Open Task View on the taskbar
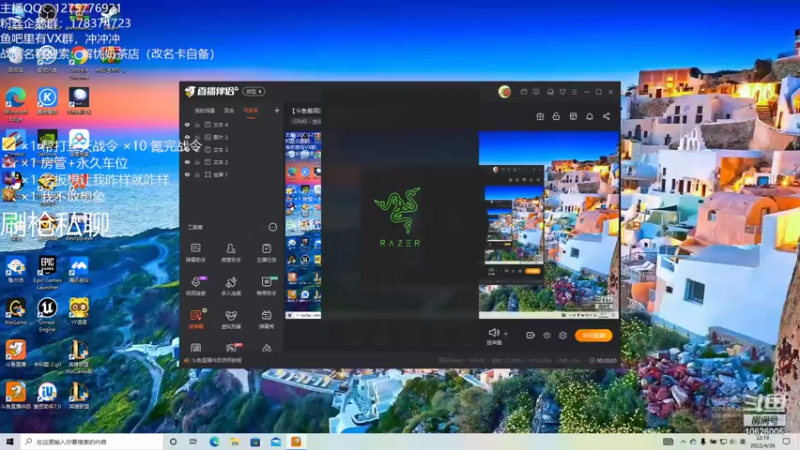 (193, 442)
